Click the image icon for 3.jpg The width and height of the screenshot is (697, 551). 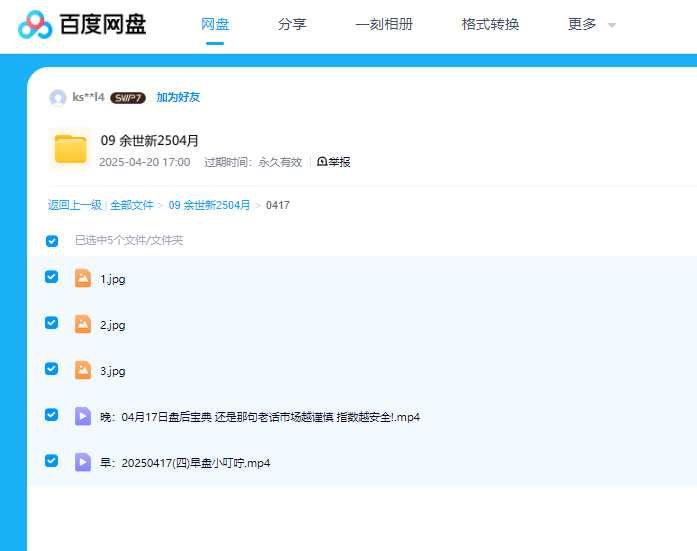point(83,370)
